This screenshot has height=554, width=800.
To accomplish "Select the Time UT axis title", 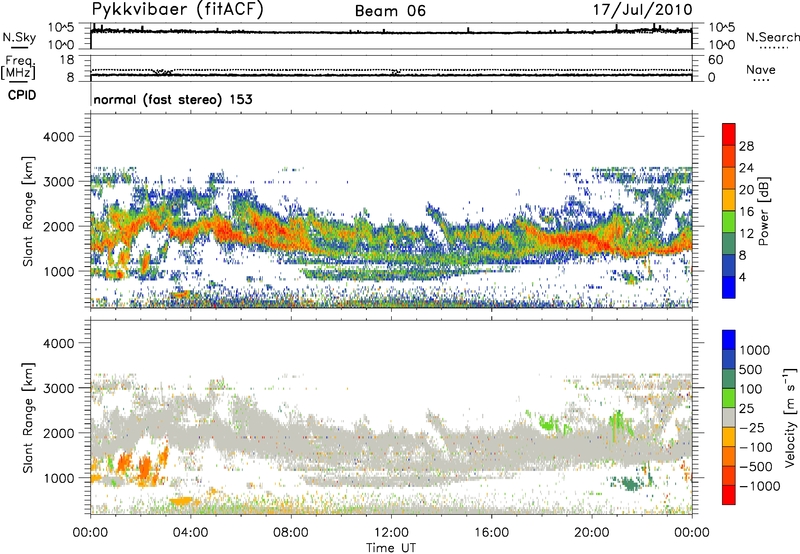I will pyautogui.click(x=391, y=548).
